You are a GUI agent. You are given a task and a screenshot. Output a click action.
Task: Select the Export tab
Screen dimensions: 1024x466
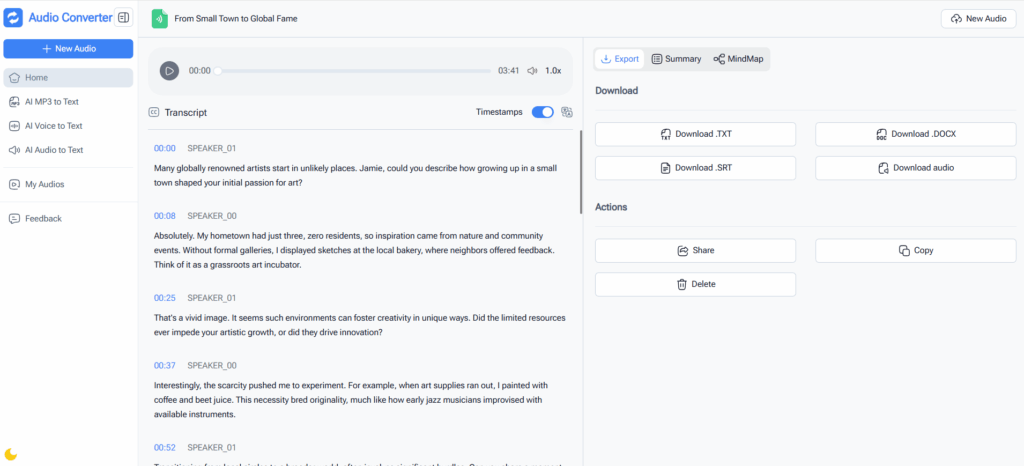(619, 59)
